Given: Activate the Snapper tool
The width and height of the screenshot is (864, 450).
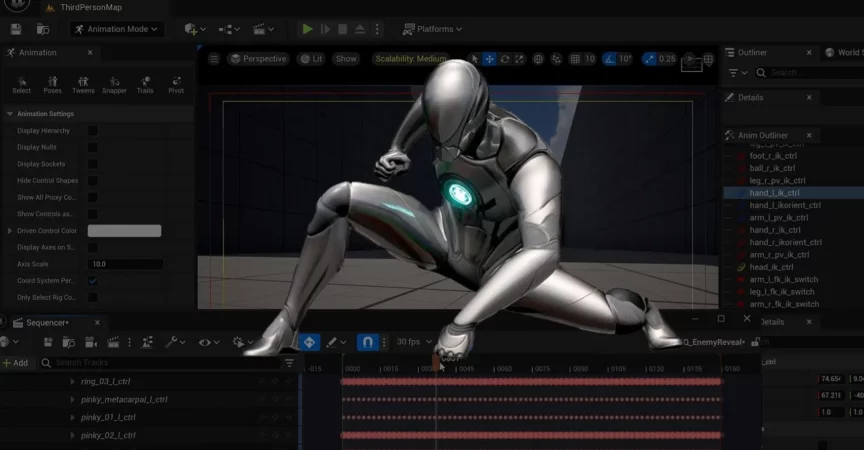Looking at the screenshot, I should [114, 84].
